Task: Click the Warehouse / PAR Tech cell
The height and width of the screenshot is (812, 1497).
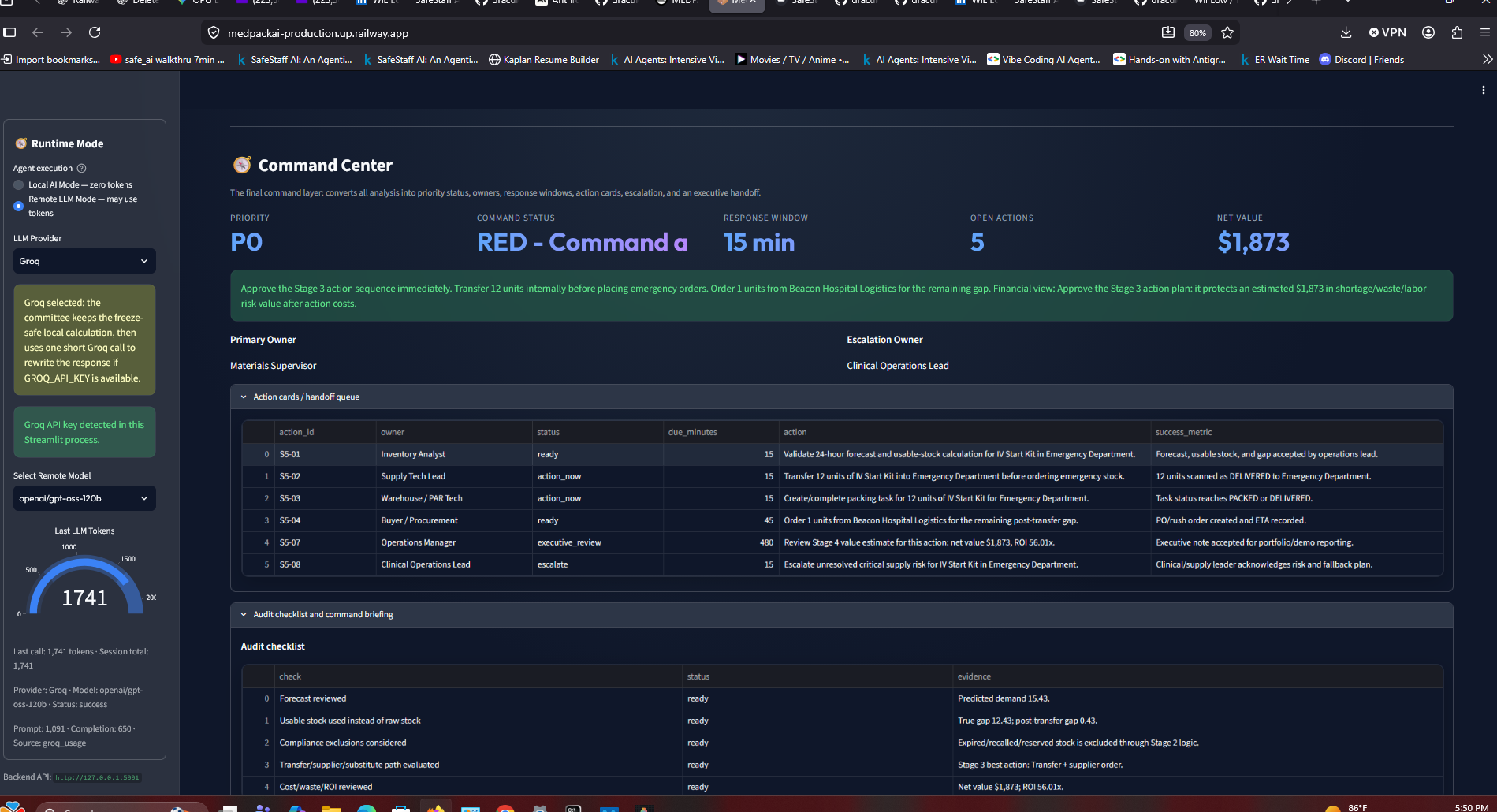Action: pos(453,498)
